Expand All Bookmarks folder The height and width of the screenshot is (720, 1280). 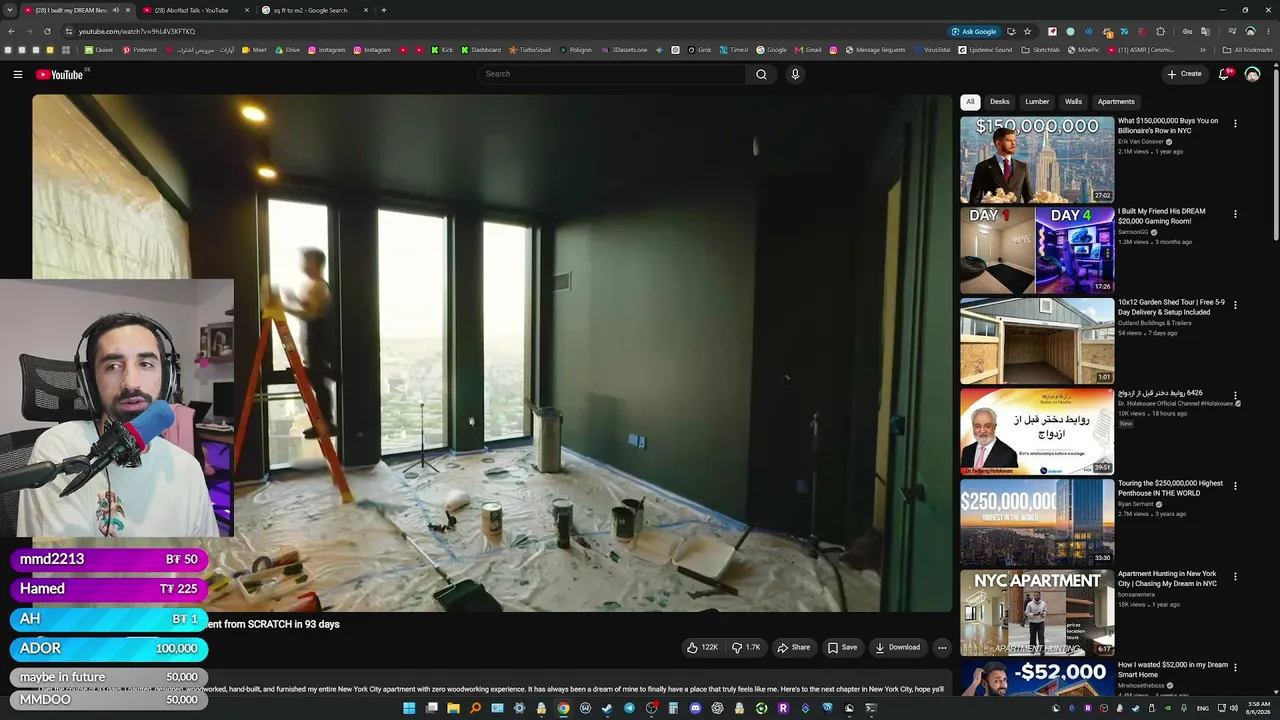[x=1247, y=50]
